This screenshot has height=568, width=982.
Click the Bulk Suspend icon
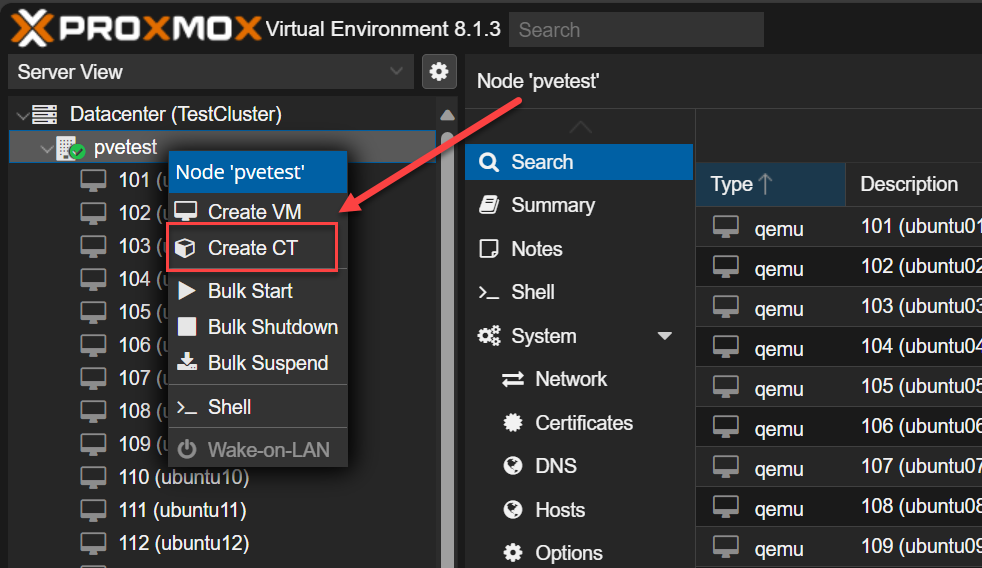click(x=187, y=363)
